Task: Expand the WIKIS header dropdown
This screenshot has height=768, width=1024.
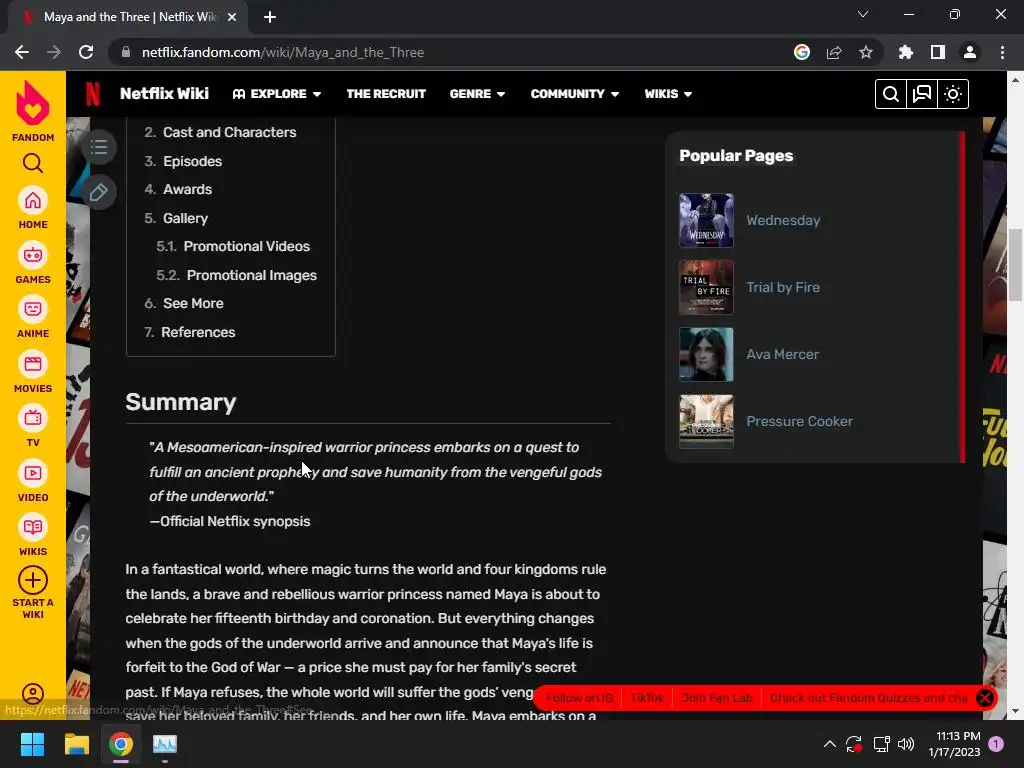Action: pos(668,94)
